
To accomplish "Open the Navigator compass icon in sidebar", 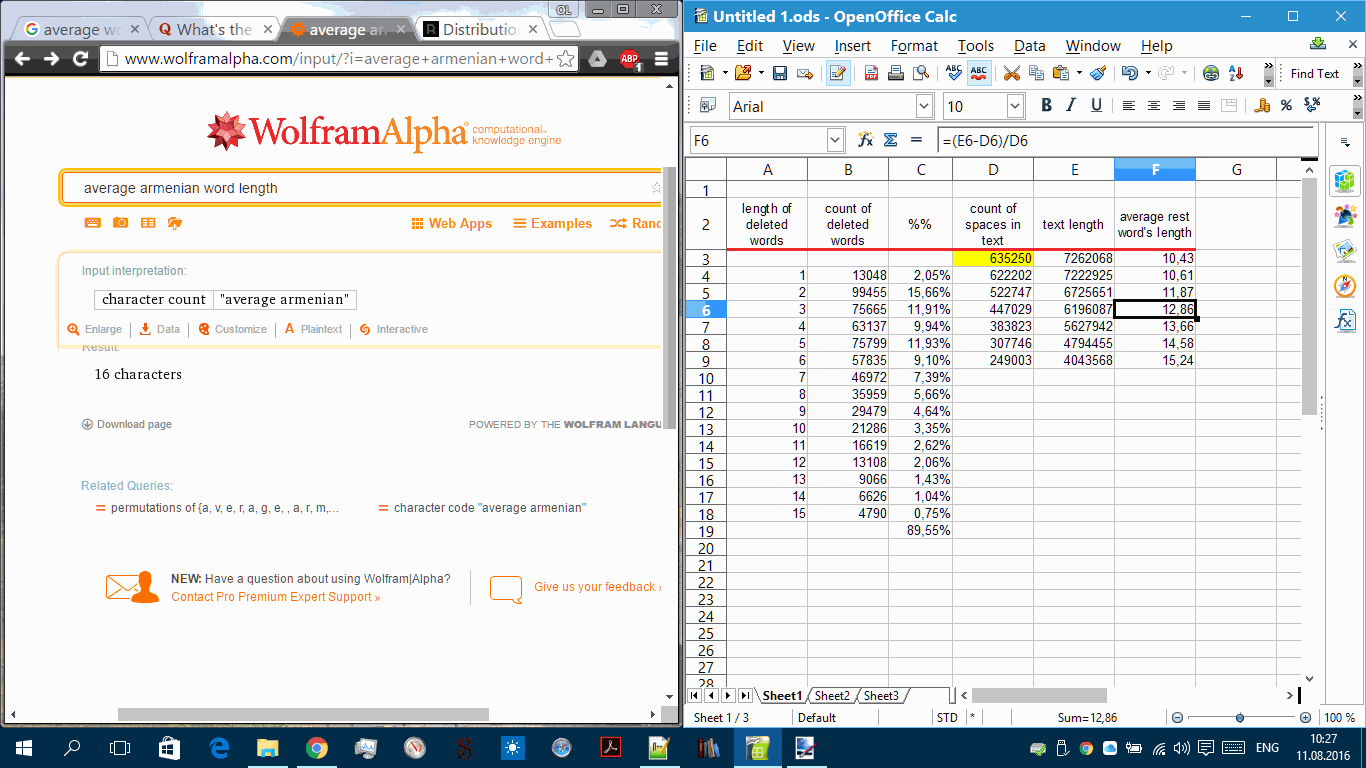I will [1345, 286].
